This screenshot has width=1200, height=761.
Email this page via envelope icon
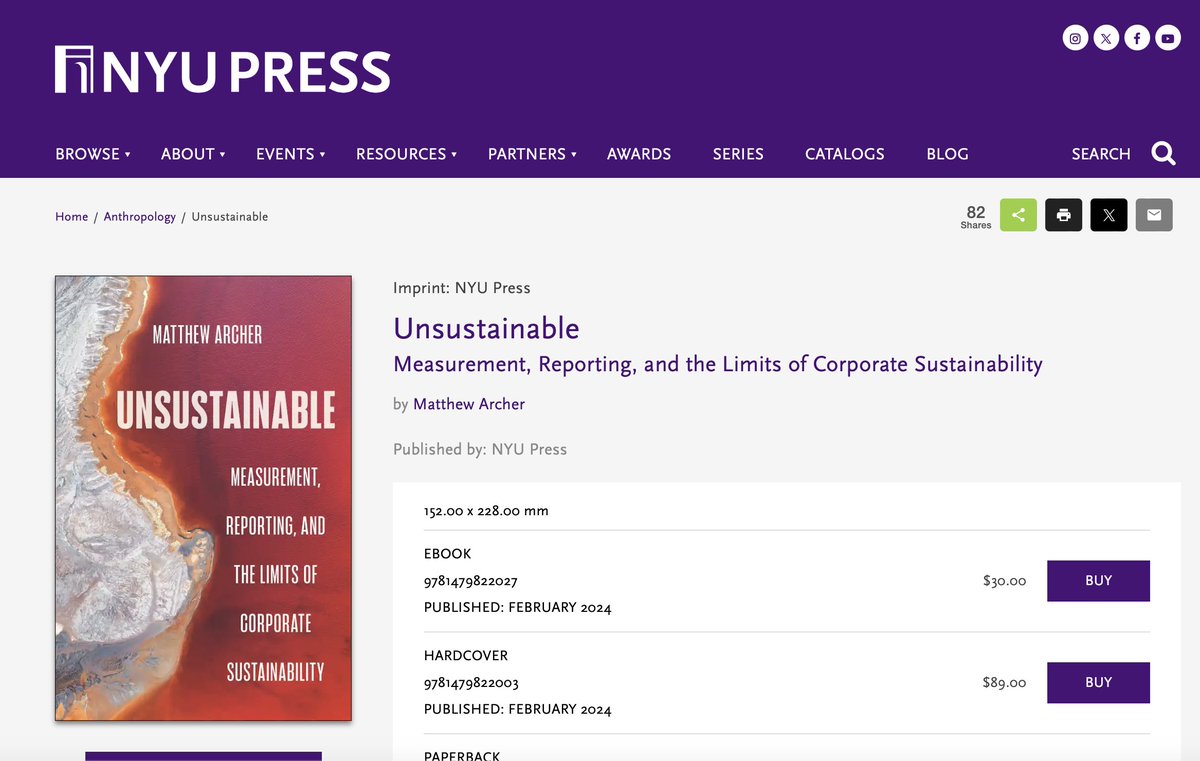(1154, 215)
